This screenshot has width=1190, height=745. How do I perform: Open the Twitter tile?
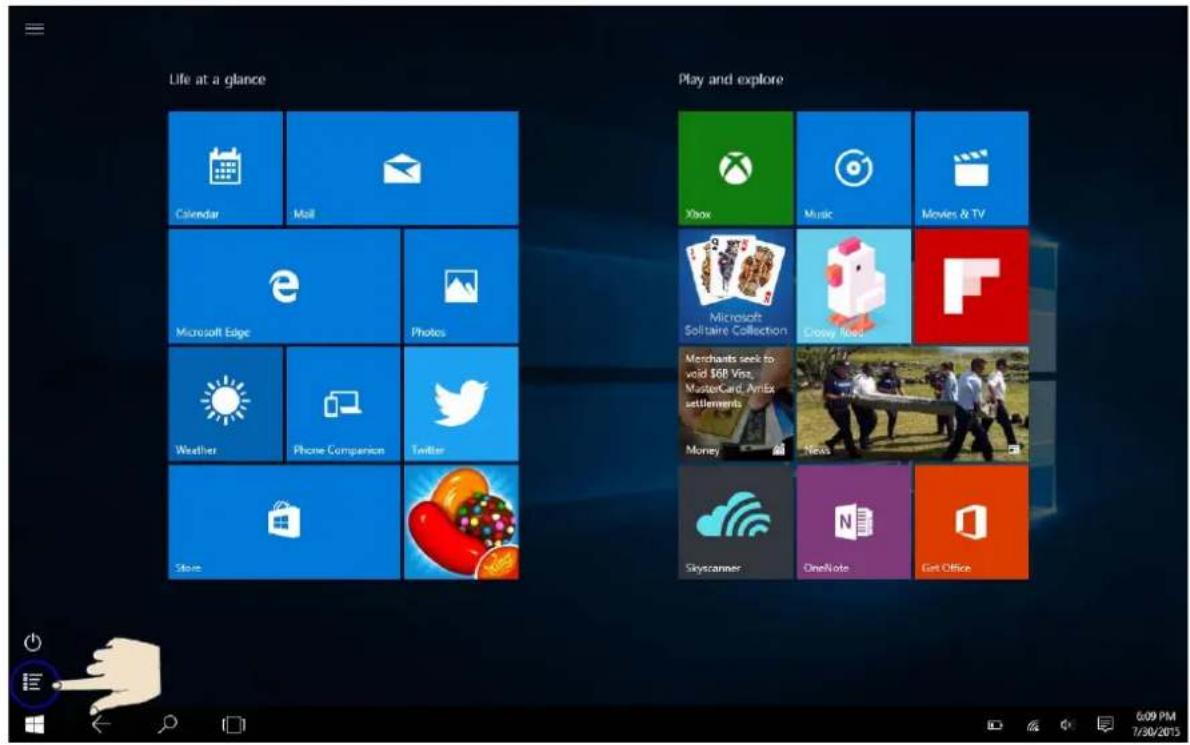[461, 404]
